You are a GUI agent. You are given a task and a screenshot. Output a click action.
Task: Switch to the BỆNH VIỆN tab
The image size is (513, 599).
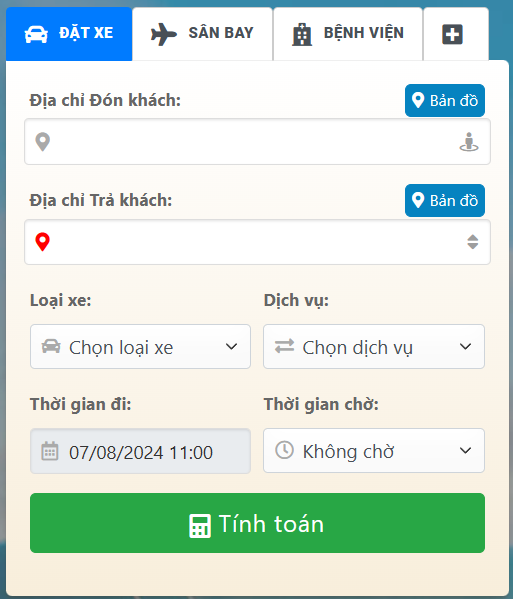click(x=348, y=34)
